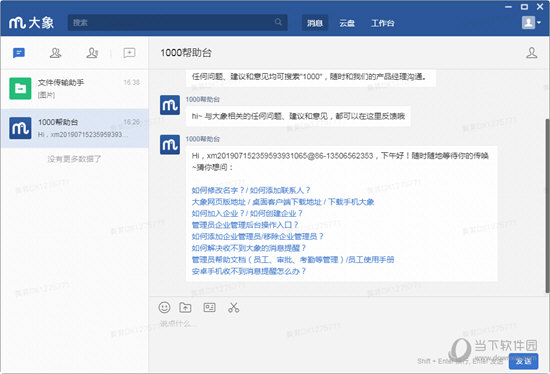Click the 发送 send button
This screenshot has height=374, width=550.
click(523, 361)
